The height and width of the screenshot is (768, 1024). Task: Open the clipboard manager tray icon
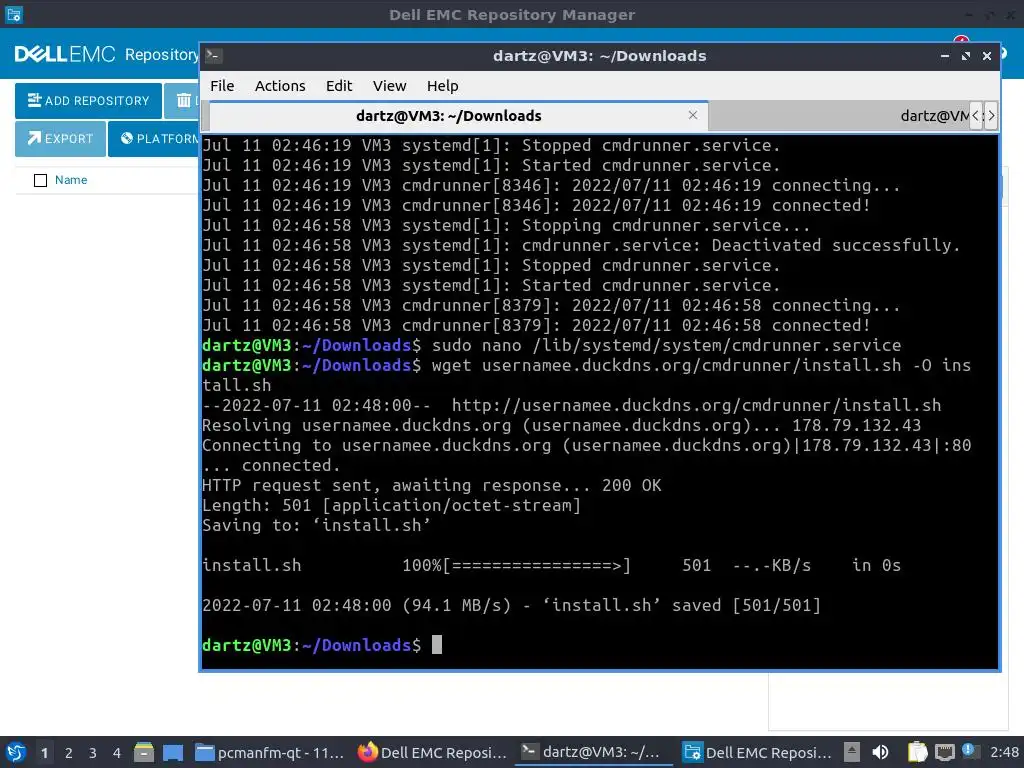[x=918, y=752]
